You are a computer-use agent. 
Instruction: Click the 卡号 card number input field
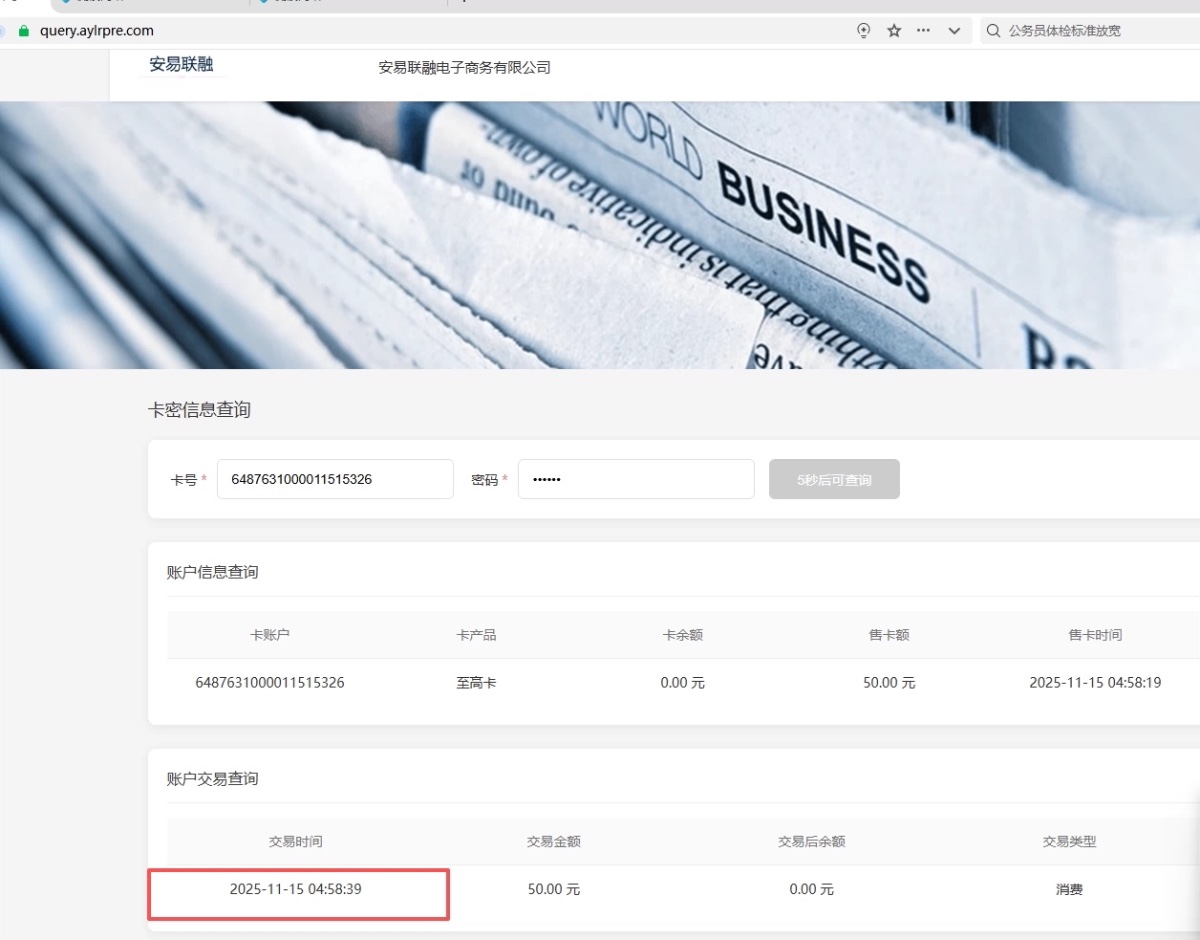[335, 479]
